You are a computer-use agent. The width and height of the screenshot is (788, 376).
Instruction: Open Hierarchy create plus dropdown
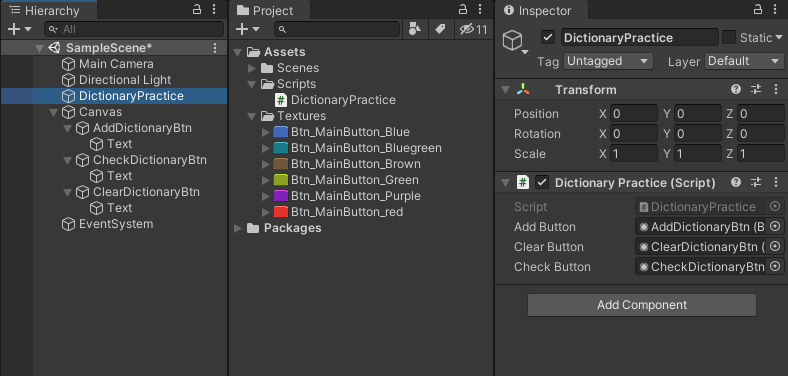tap(20, 29)
